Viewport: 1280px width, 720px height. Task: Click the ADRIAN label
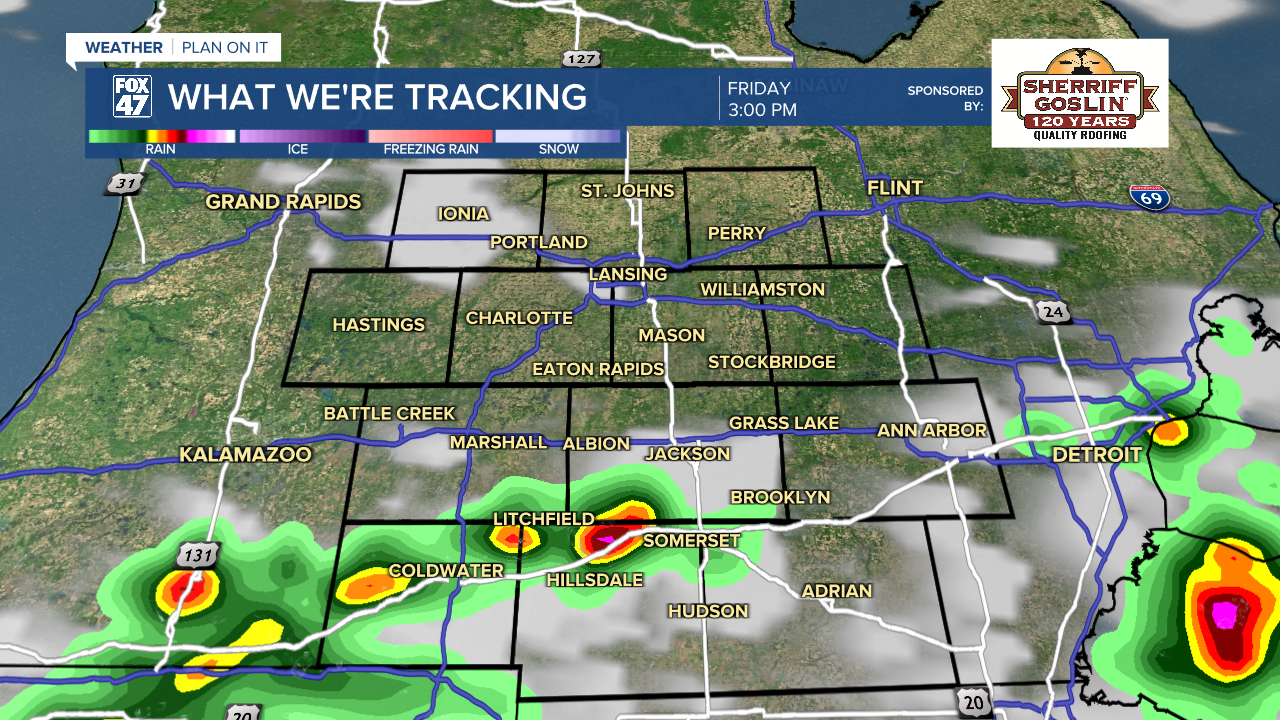pyautogui.click(x=837, y=591)
